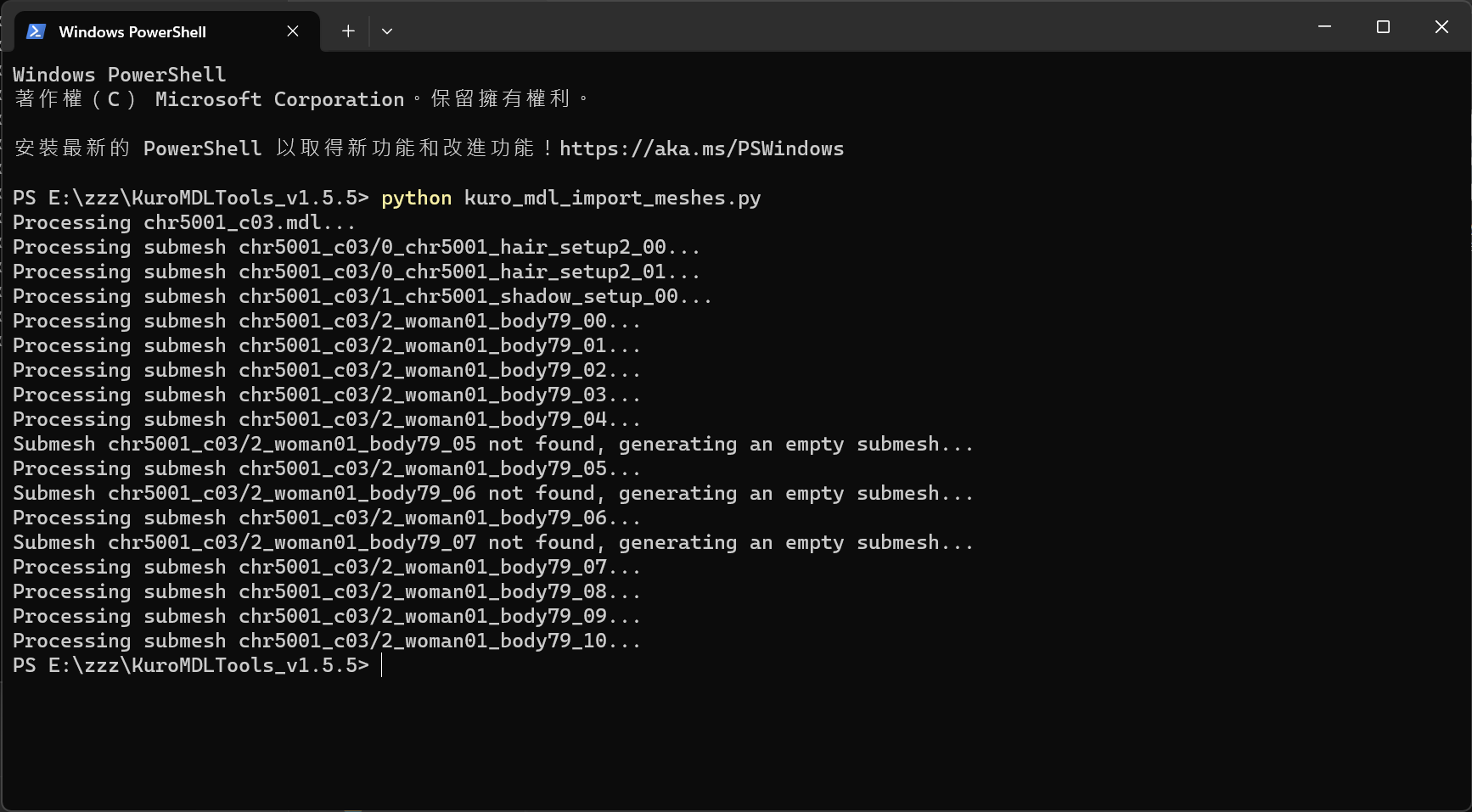Open a new tab with plus button
This screenshot has height=812, width=1472.
348,31
